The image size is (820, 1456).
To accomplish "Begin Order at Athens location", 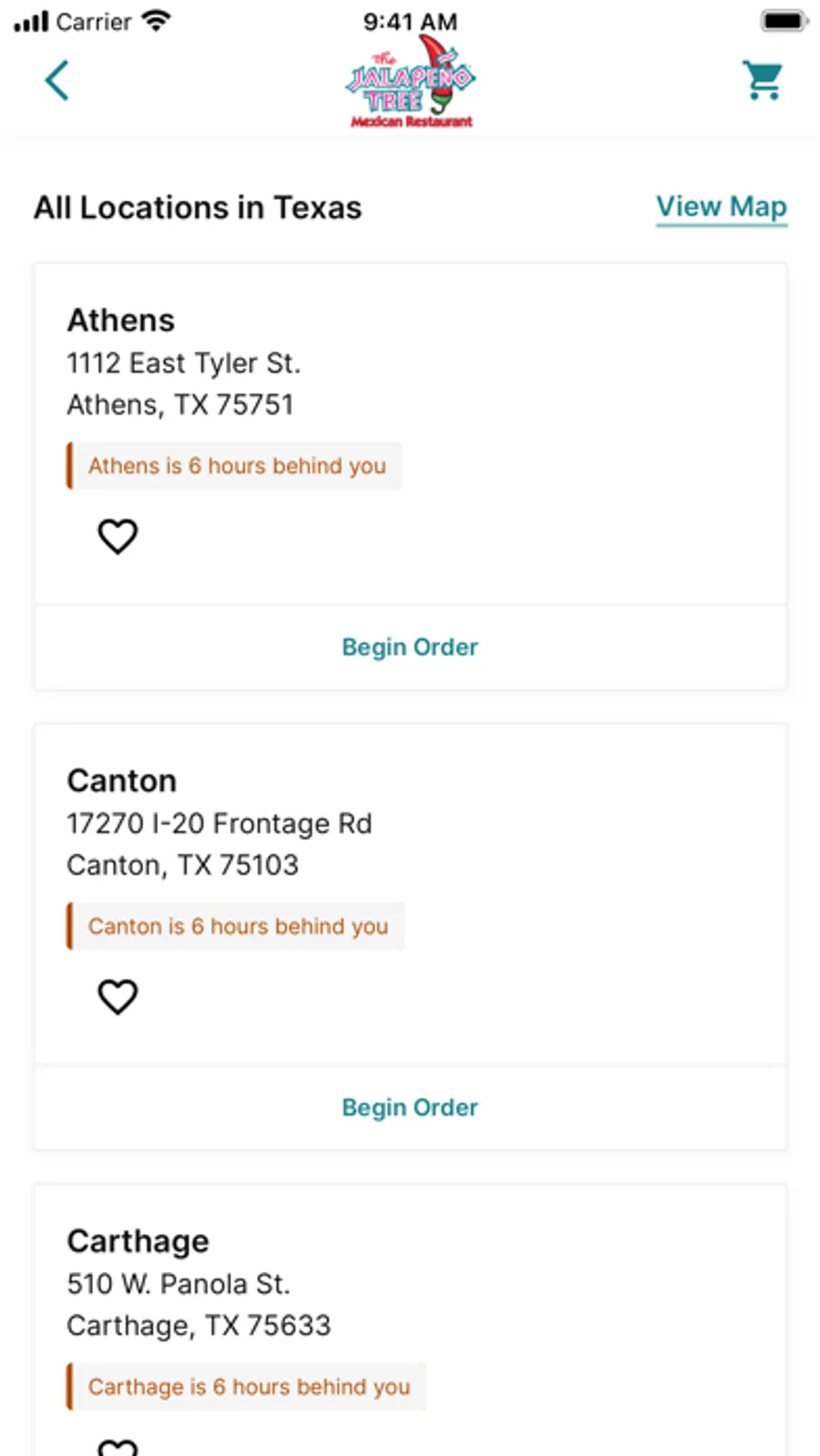I will tap(410, 647).
